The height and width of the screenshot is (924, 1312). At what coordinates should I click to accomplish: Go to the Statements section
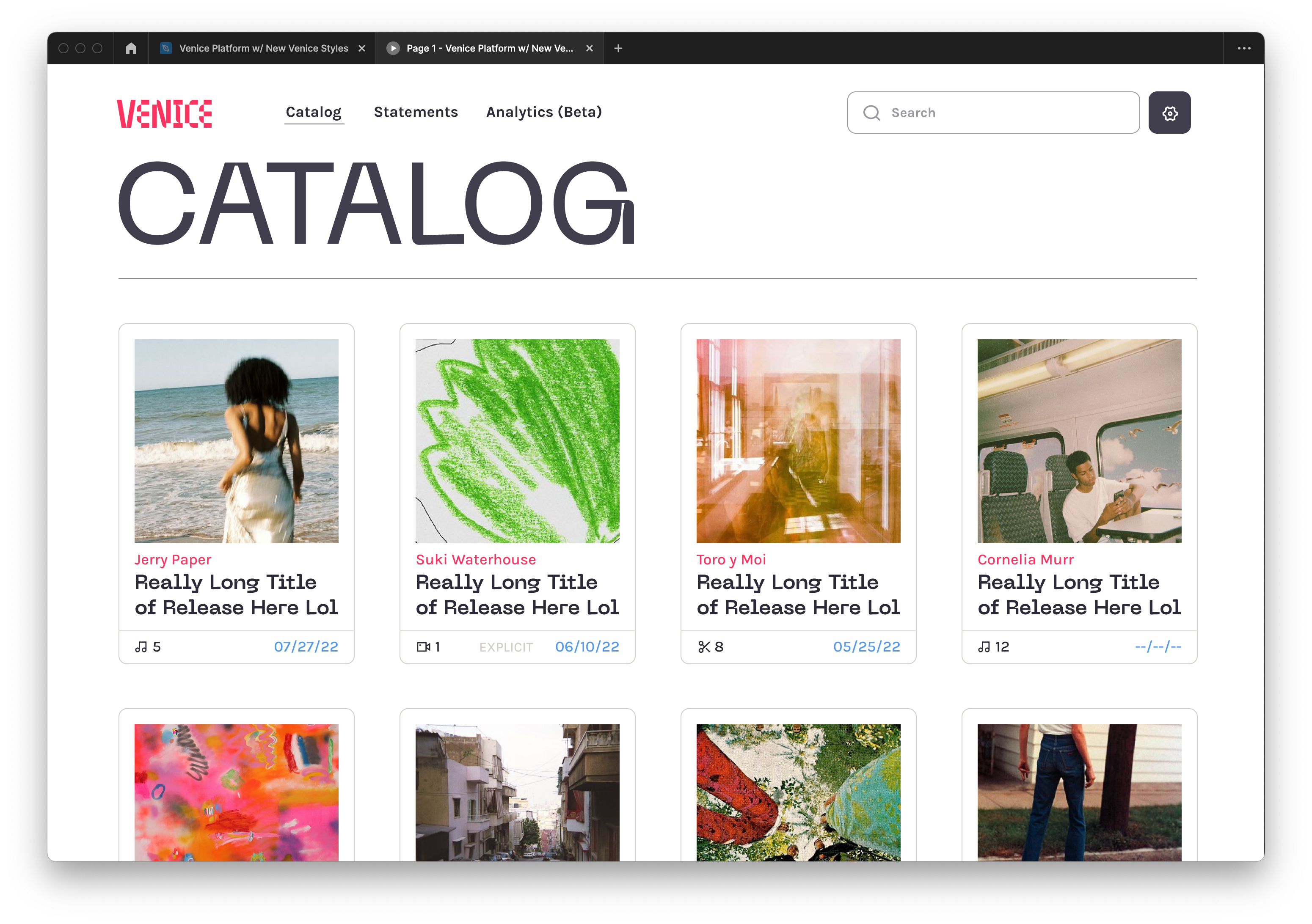coord(416,112)
